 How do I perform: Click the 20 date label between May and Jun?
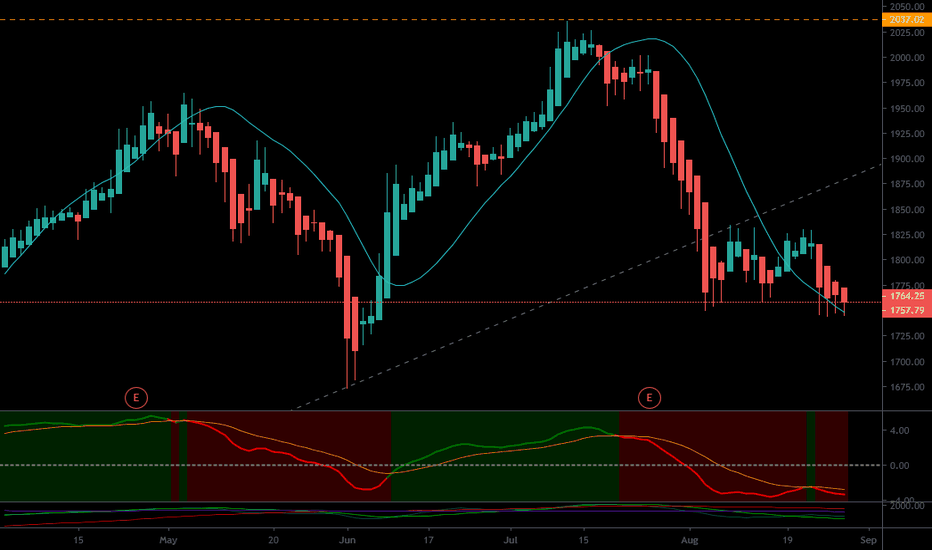pyautogui.click(x=273, y=540)
